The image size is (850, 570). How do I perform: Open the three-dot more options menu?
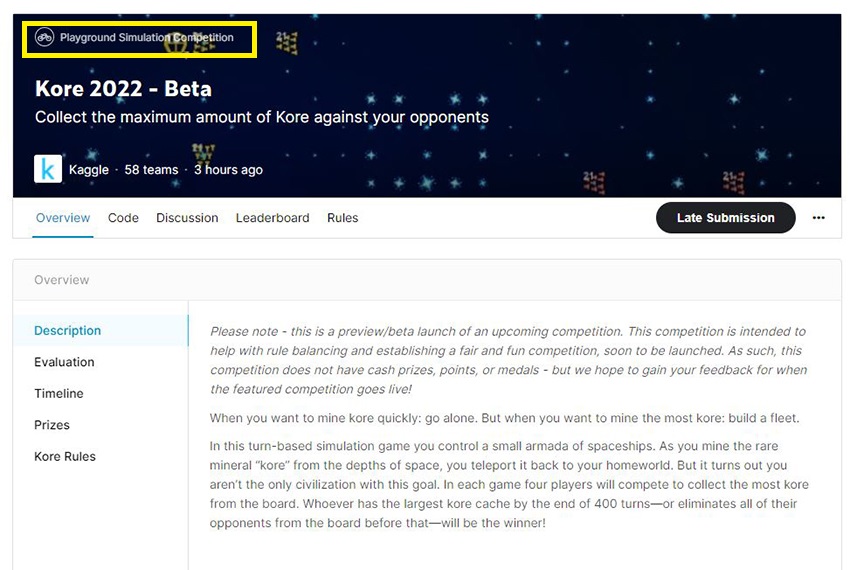[819, 218]
